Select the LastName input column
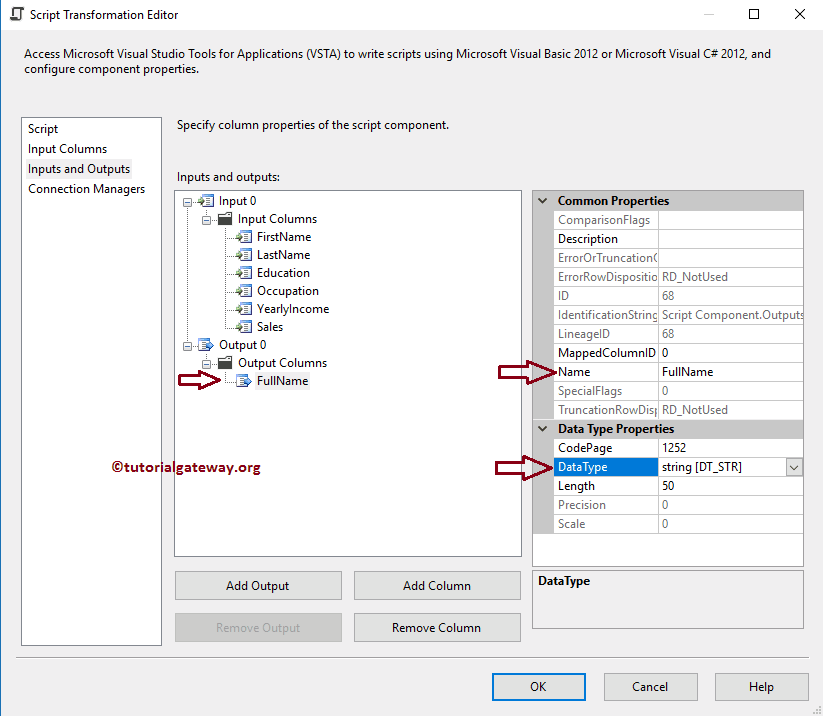The image size is (823, 716). click(x=283, y=255)
